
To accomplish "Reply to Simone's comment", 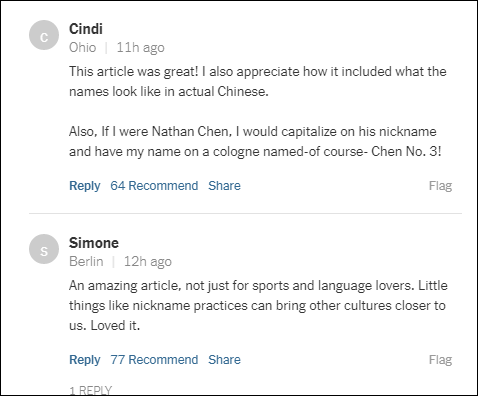I will tap(85, 360).
